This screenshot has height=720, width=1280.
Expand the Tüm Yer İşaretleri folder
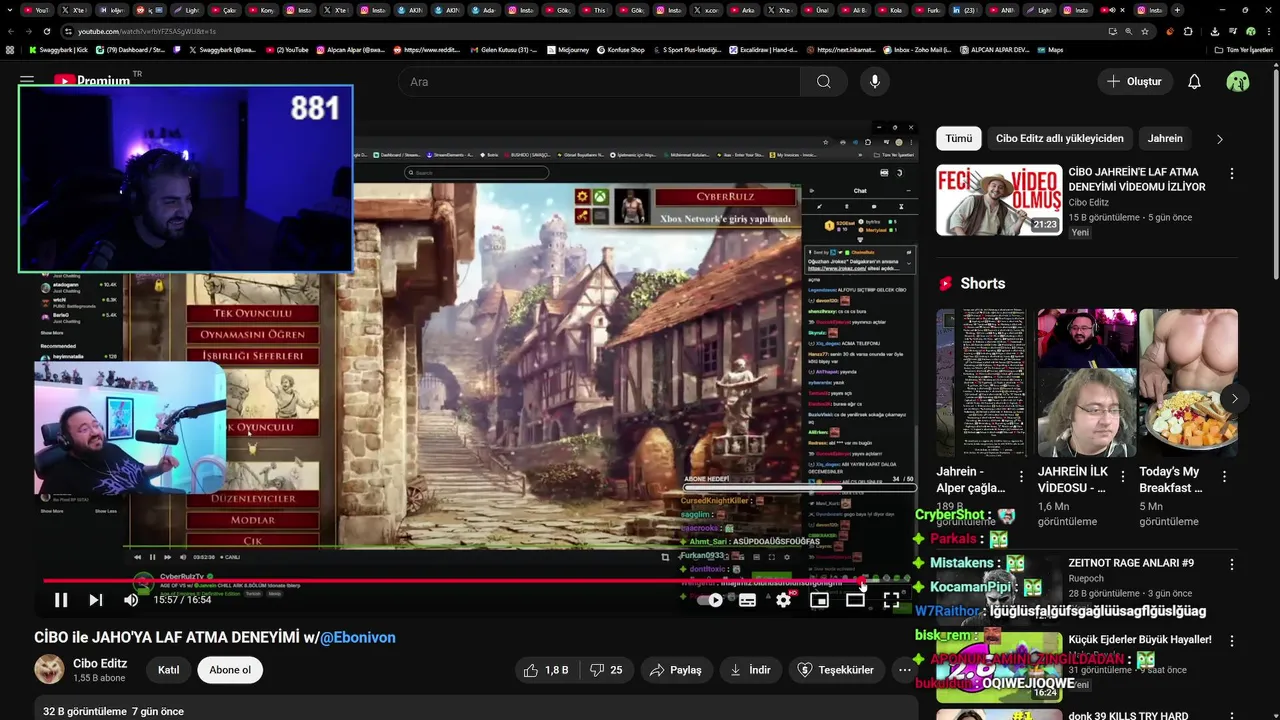point(1244,50)
